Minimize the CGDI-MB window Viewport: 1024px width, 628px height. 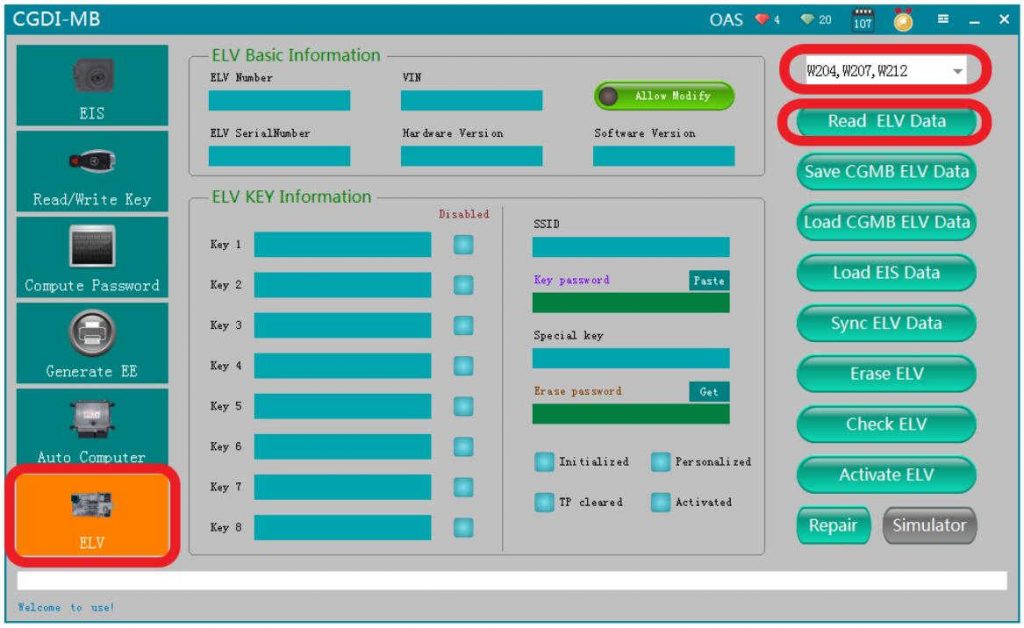coord(974,20)
